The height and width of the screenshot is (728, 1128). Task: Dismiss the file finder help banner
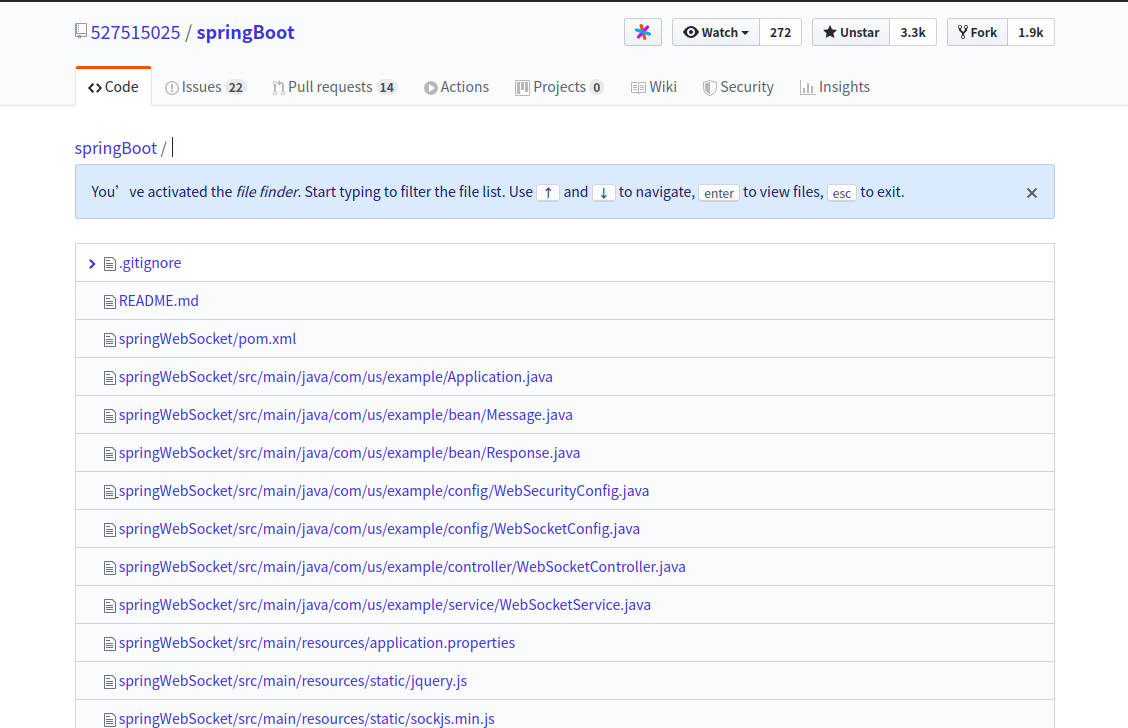[1032, 193]
